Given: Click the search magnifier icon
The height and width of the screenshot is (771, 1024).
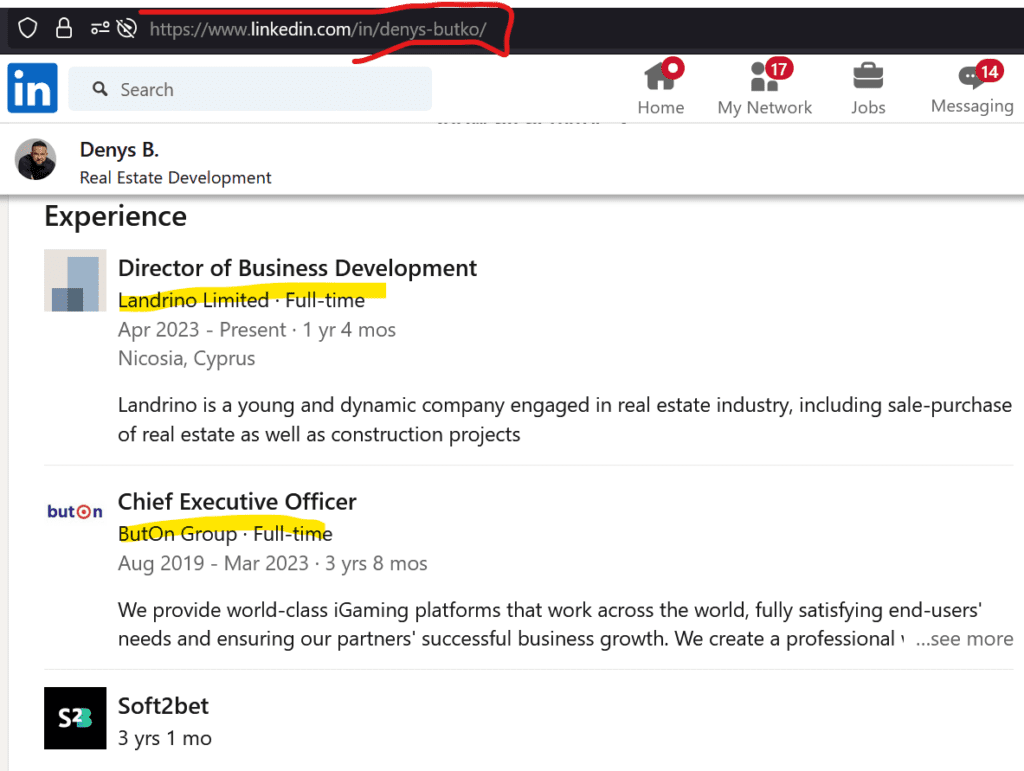Looking at the screenshot, I should (99, 89).
